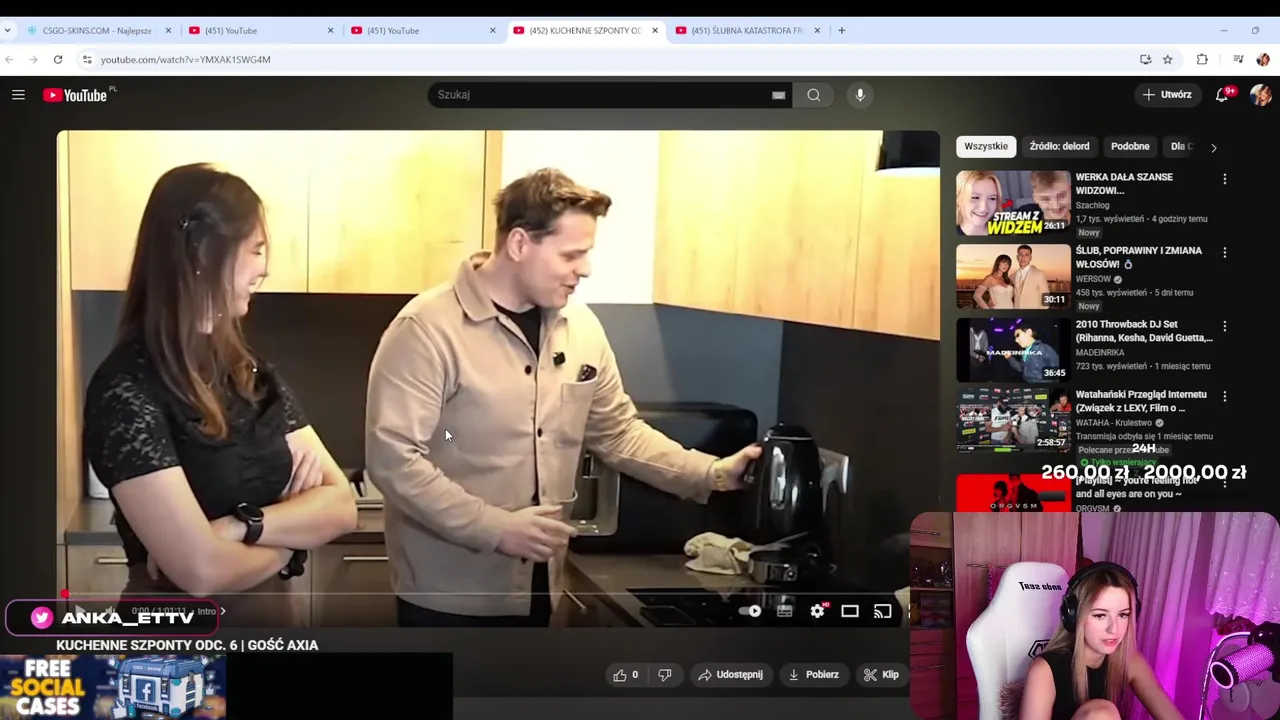1280x720 pixels.
Task: Start voice search with microphone icon
Action: pyautogui.click(x=860, y=95)
